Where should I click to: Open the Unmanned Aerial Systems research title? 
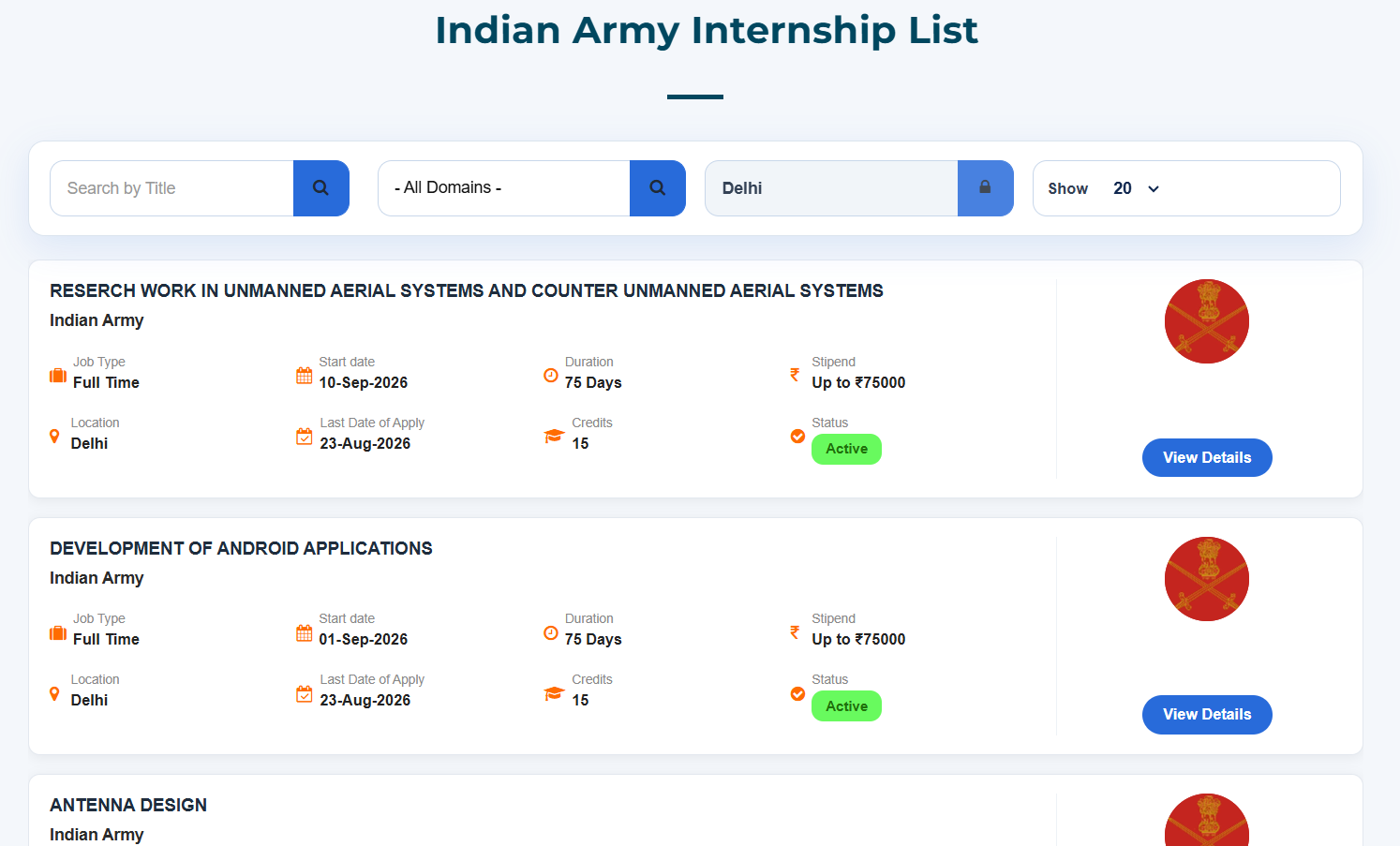click(467, 290)
